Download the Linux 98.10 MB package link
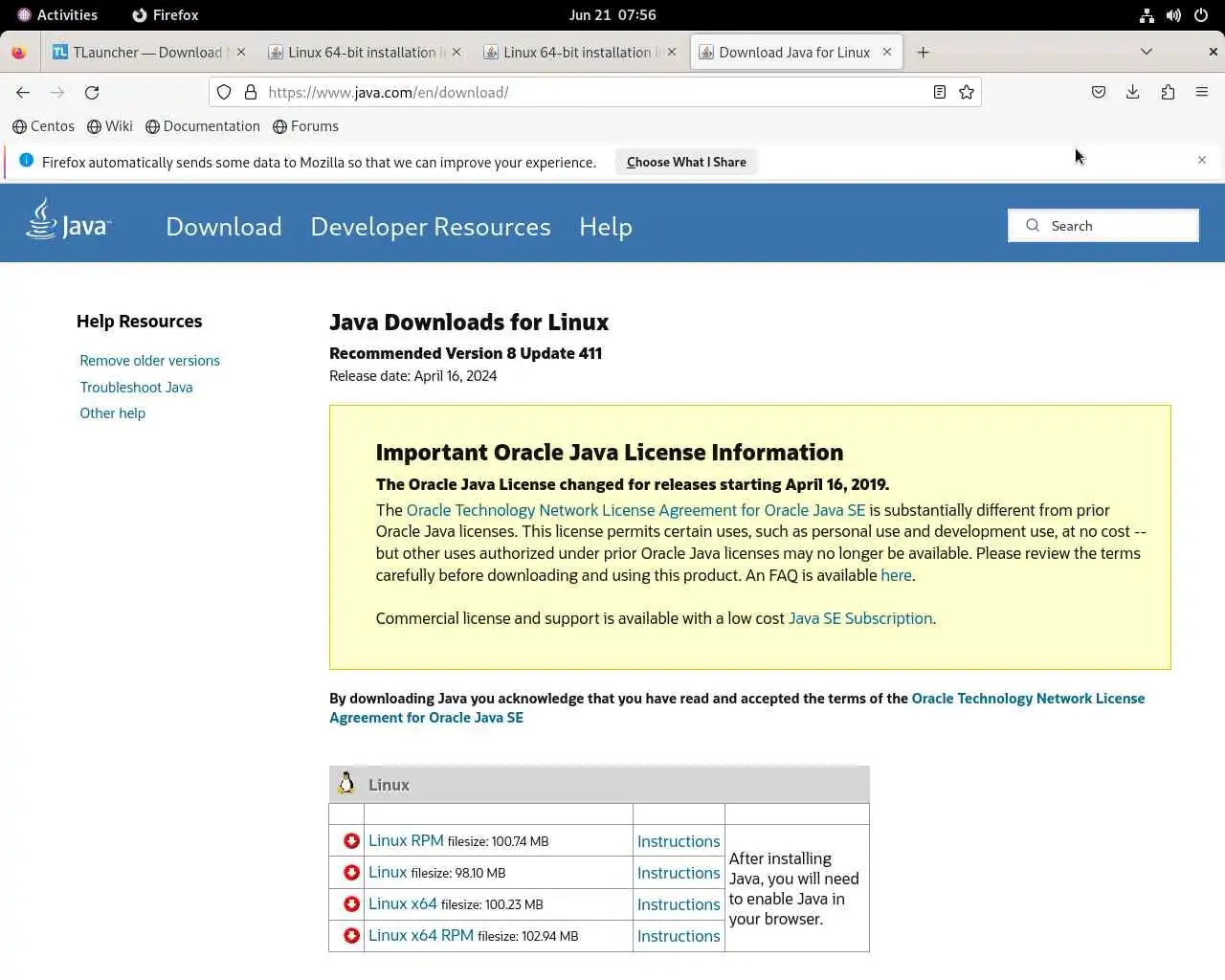Screen dimensions: 1225x980 (x=388, y=872)
